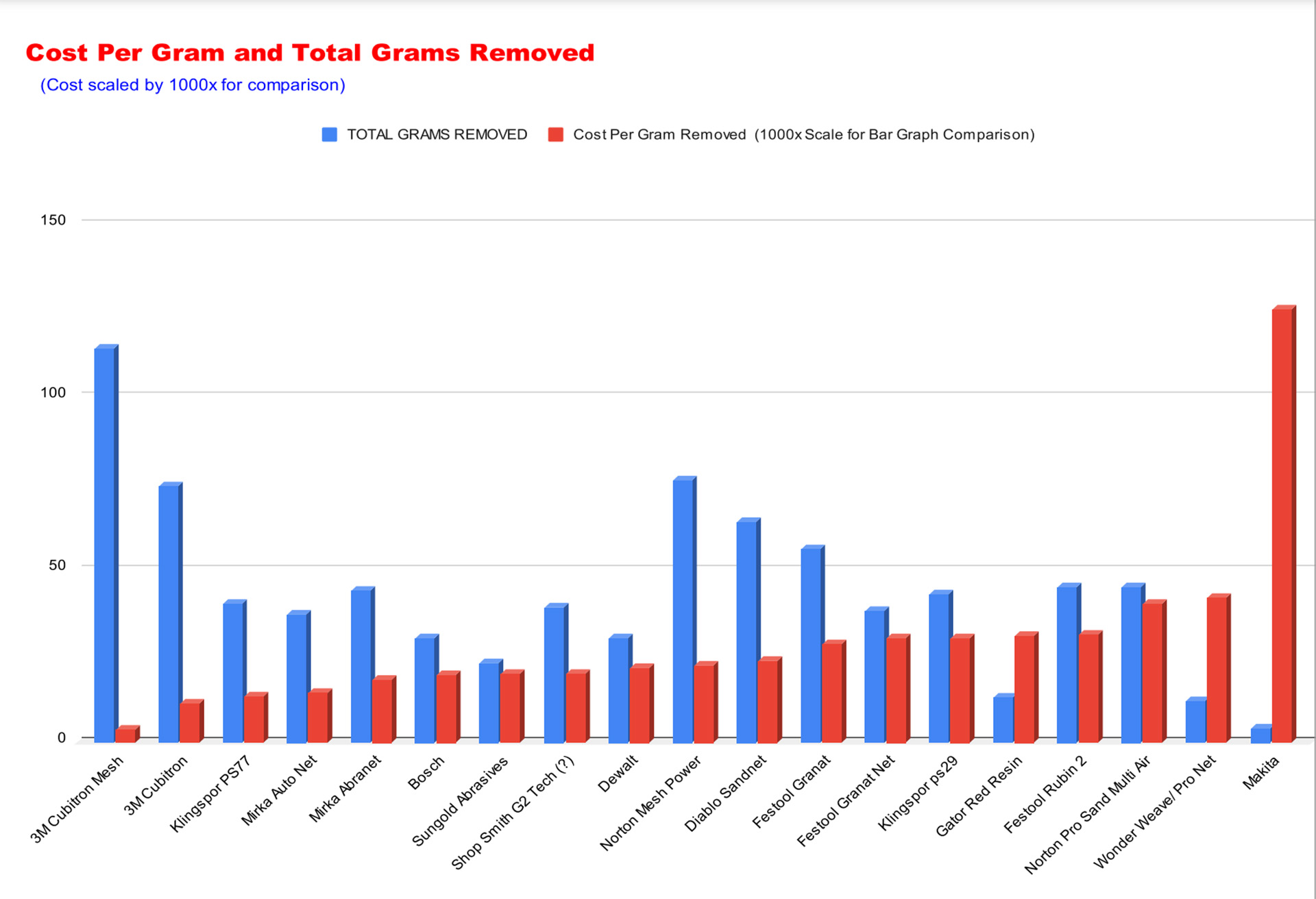1316x899 pixels.
Task: Select the red bar for Bosch
Action: coord(448,707)
